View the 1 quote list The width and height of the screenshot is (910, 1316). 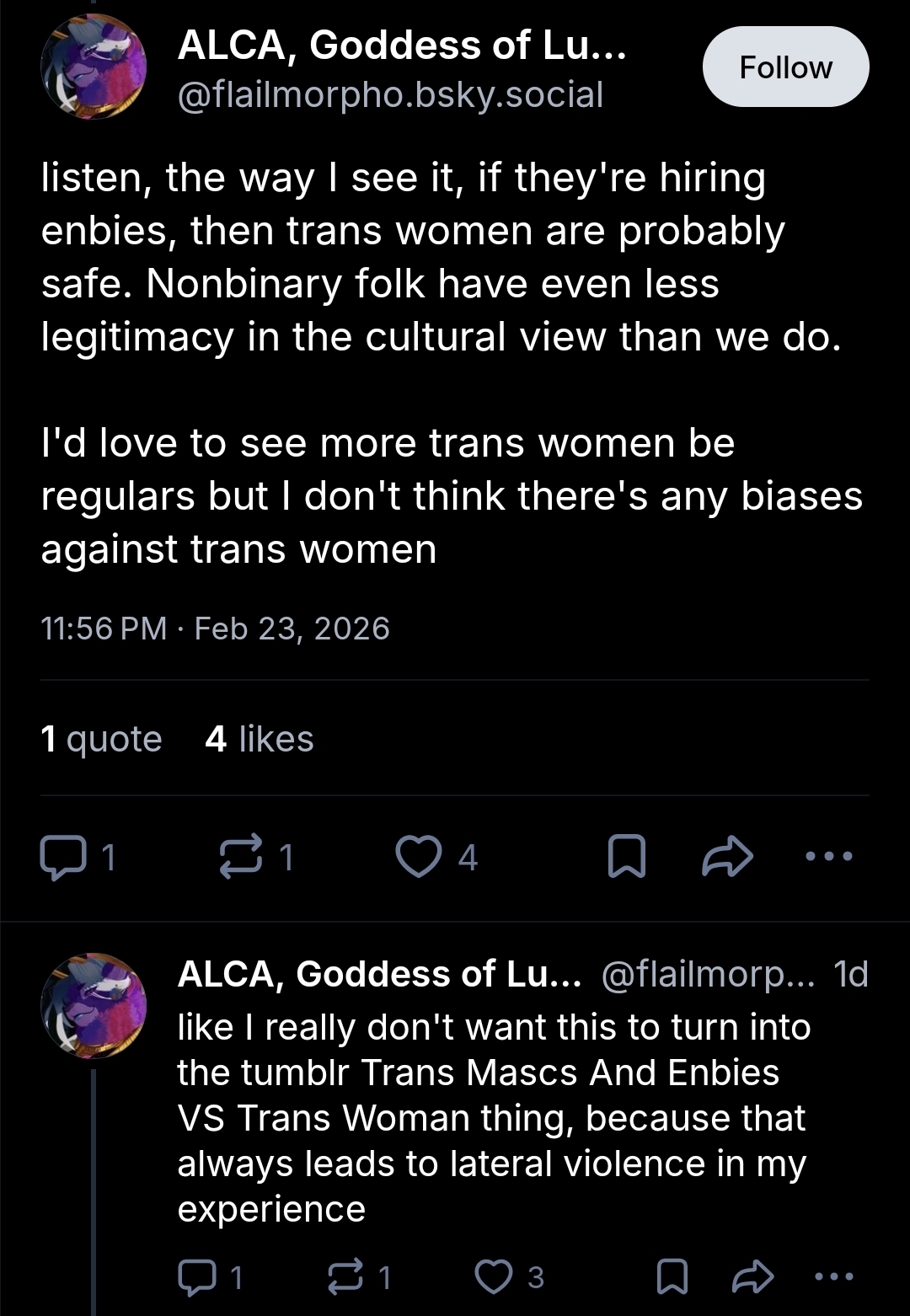pos(101,739)
